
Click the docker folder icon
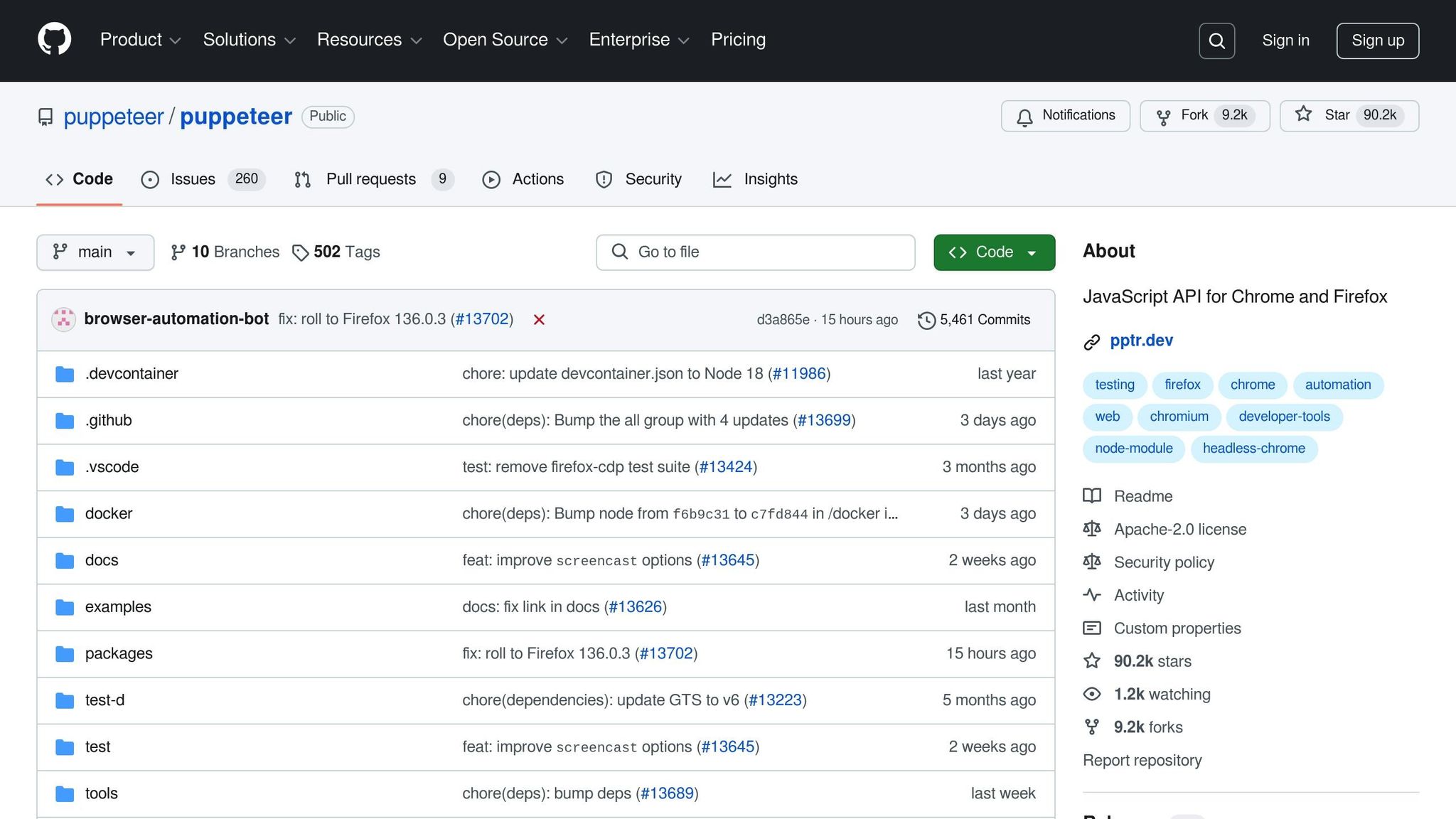coord(65,514)
